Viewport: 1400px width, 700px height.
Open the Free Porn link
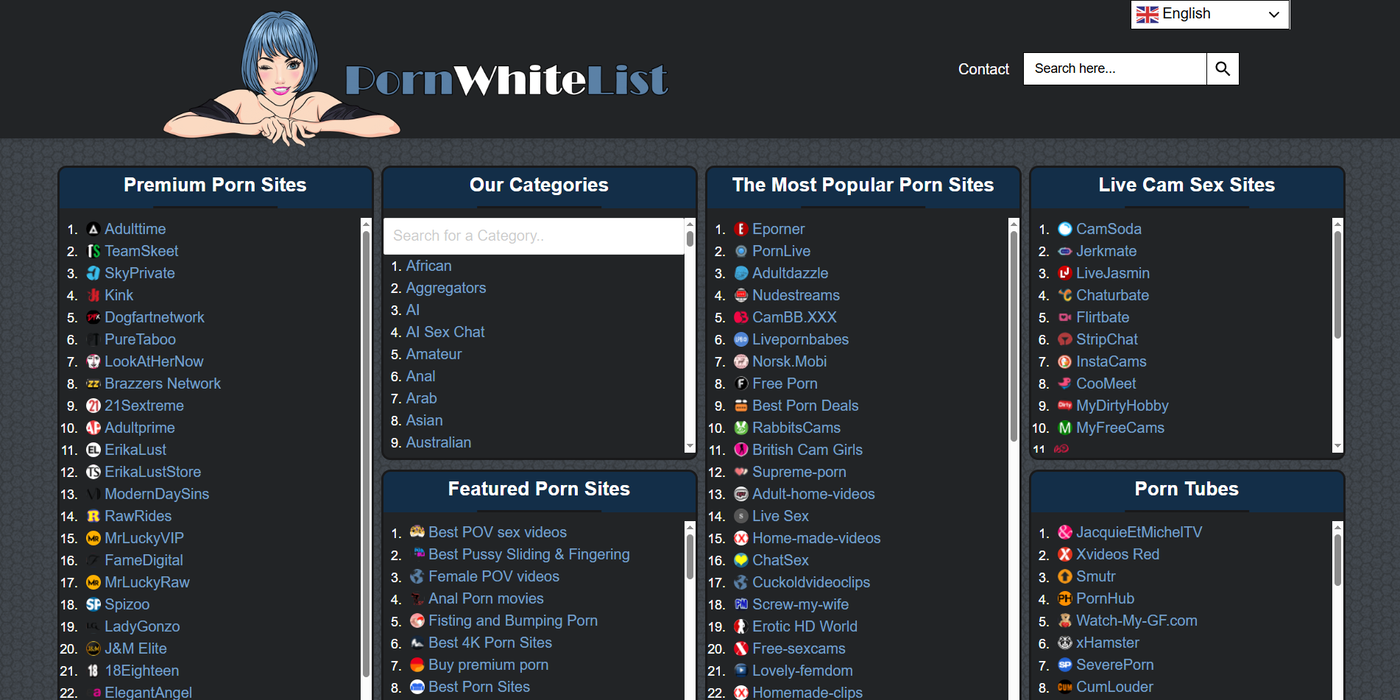(x=785, y=383)
